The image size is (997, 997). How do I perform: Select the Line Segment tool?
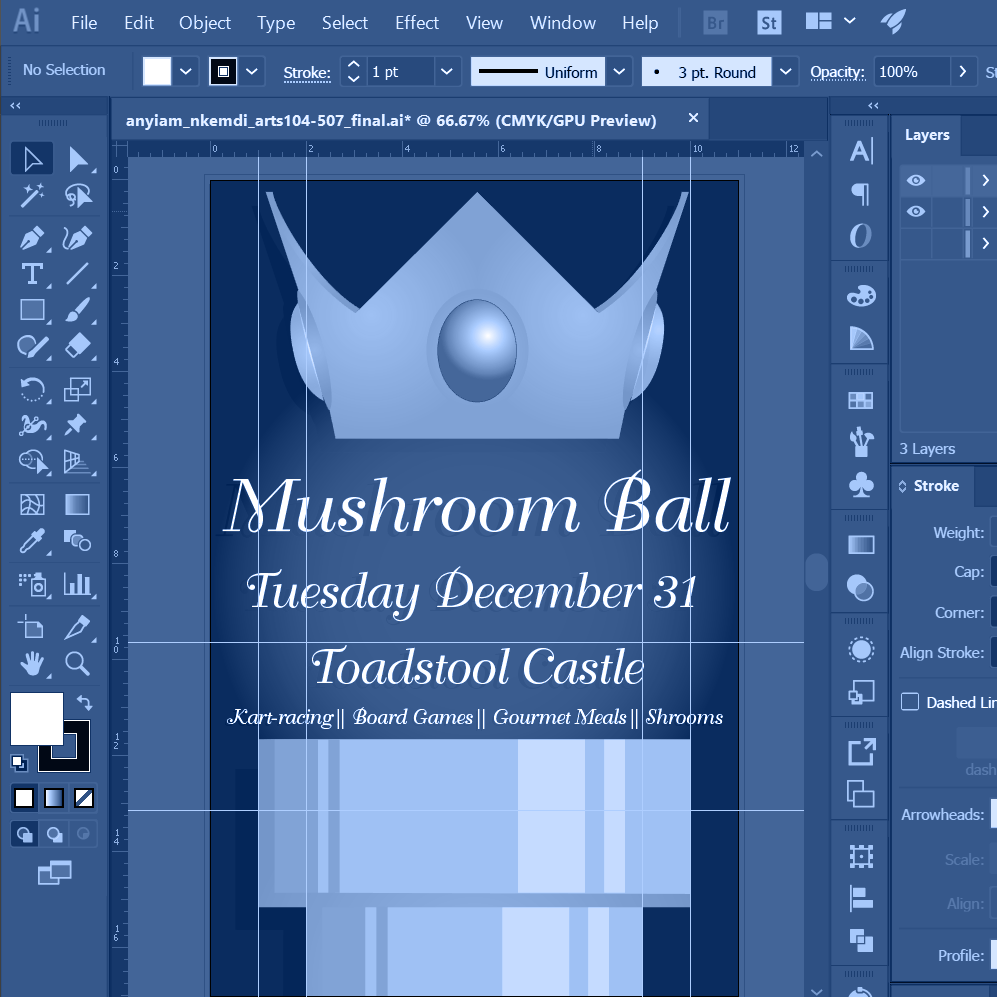(x=78, y=274)
